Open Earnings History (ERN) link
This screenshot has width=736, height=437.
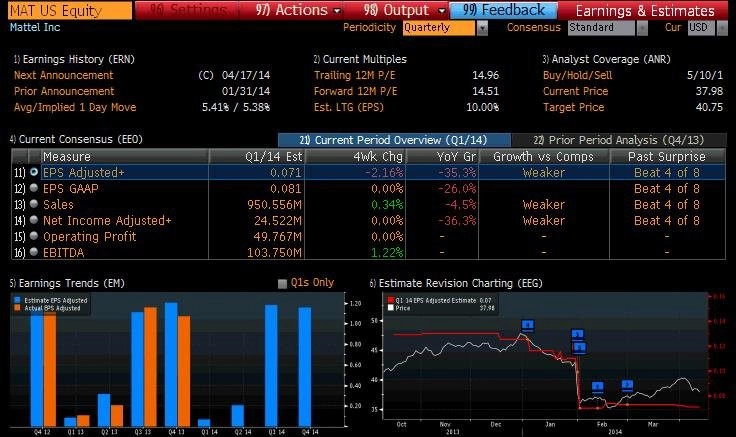74,59
